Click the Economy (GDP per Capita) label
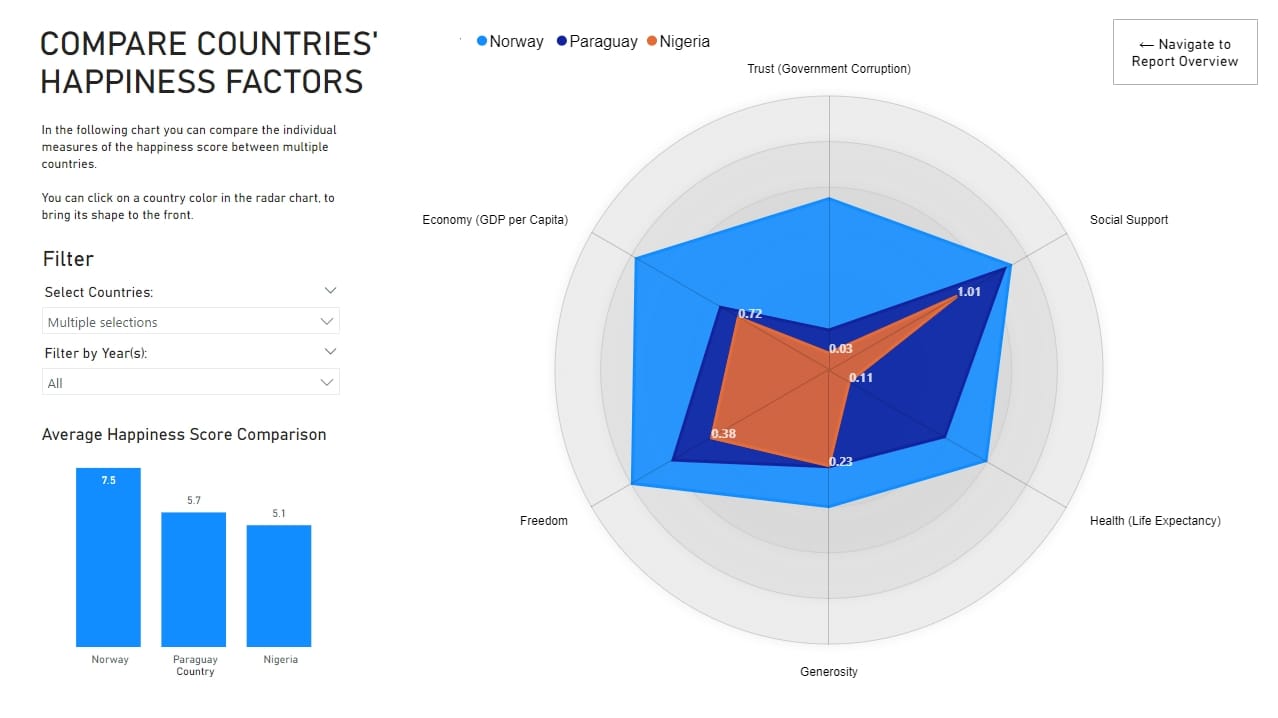This screenshot has width=1278, height=718. click(495, 220)
